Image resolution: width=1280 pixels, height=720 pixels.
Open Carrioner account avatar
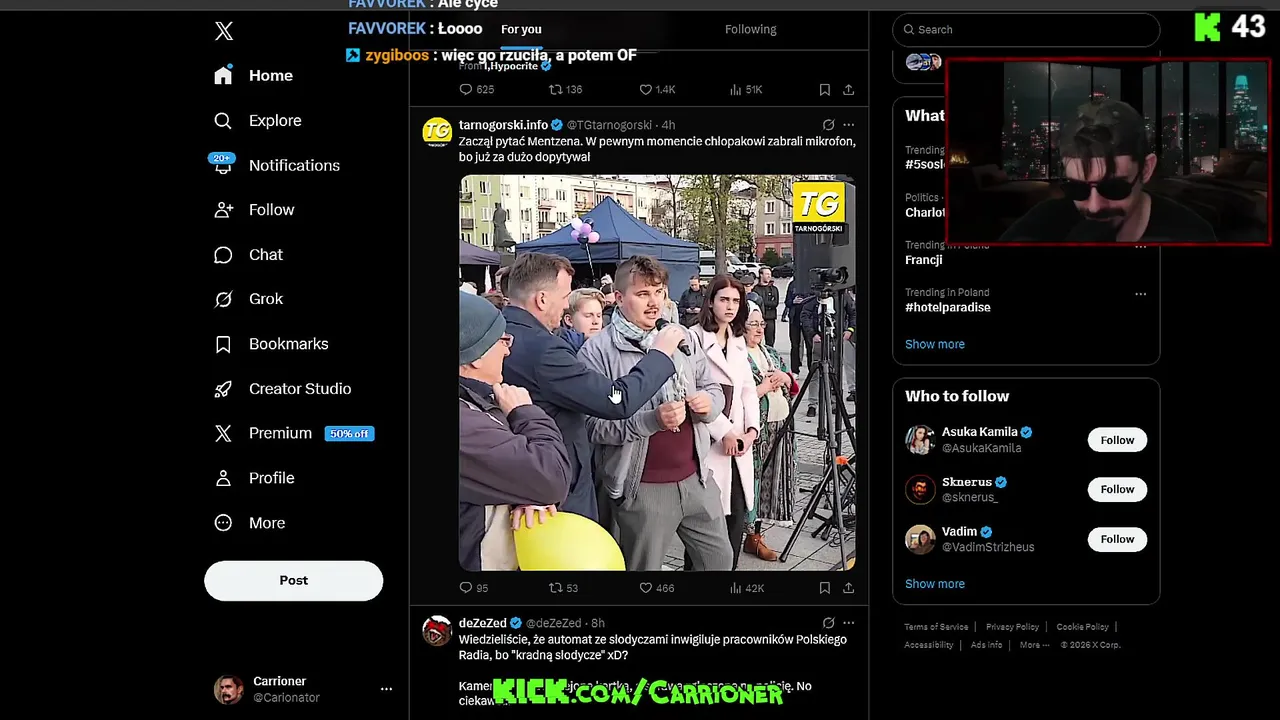coord(229,689)
